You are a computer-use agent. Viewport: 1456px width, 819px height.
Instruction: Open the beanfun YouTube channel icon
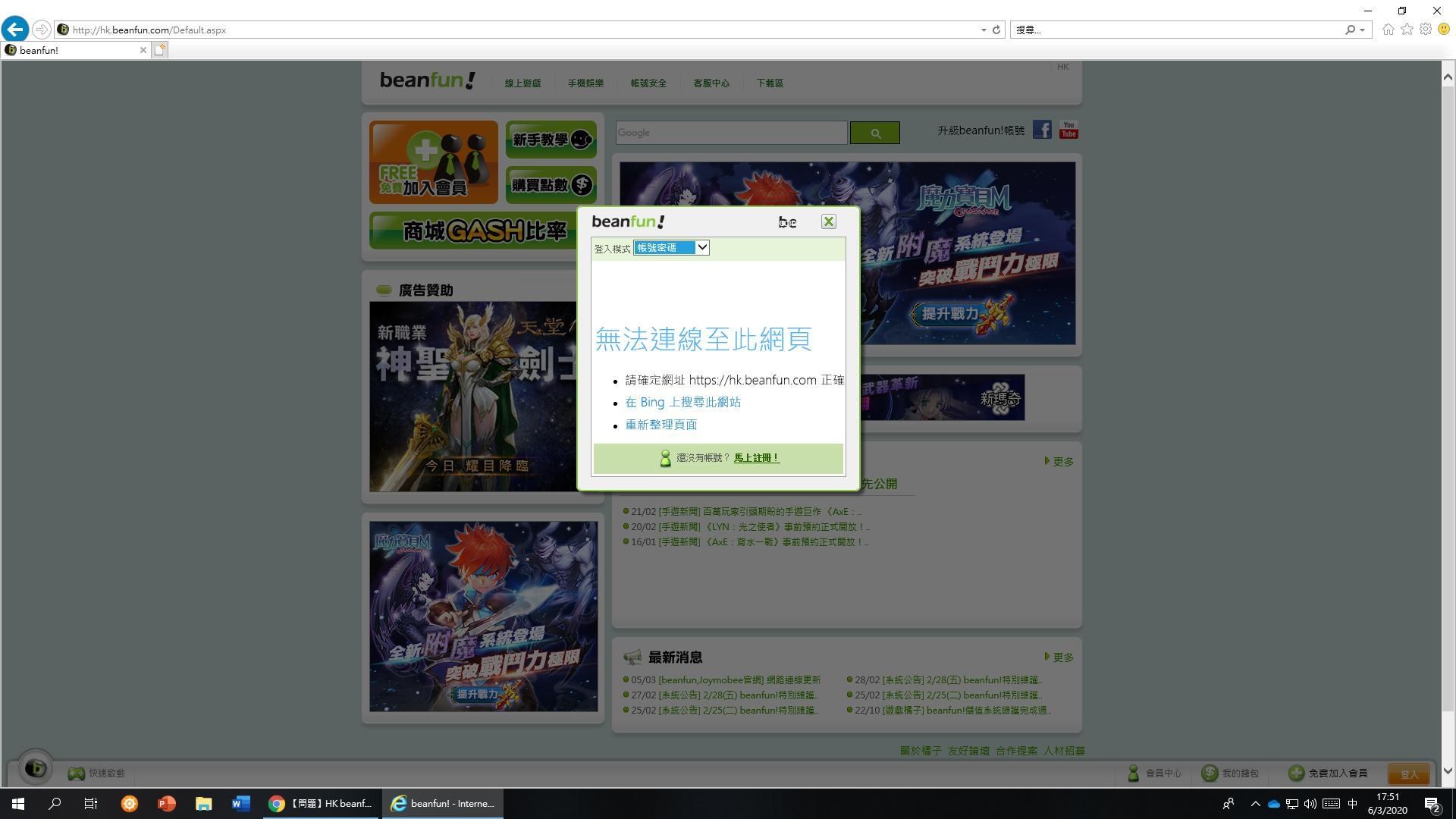pos(1068,130)
